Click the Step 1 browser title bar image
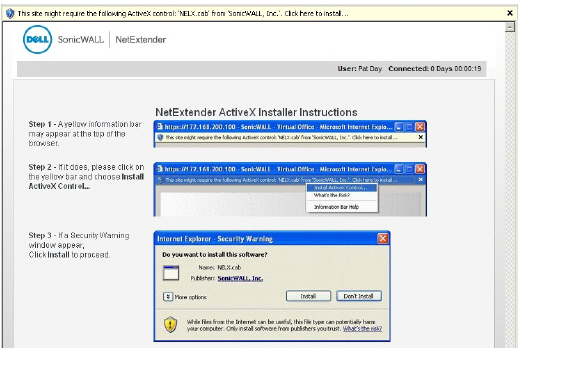The height and width of the screenshot is (369, 576). coord(289,127)
